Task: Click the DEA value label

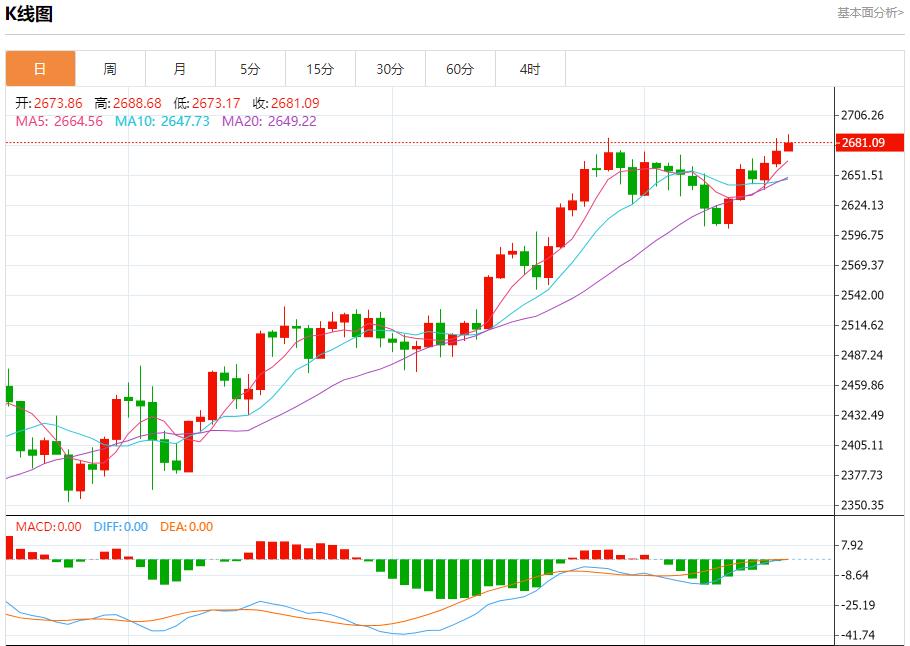Action: (187, 527)
